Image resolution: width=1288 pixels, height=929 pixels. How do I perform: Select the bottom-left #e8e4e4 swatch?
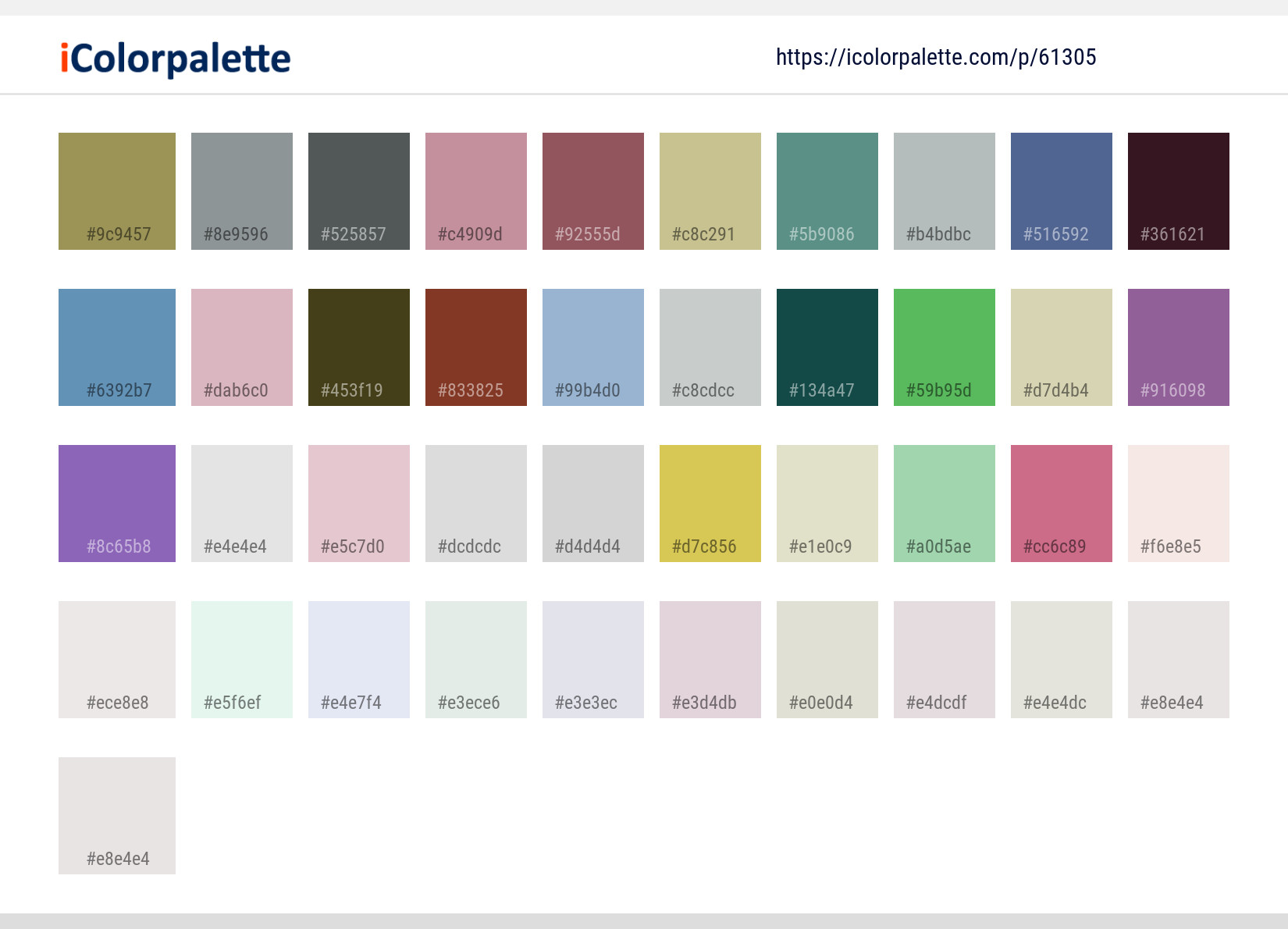116,815
